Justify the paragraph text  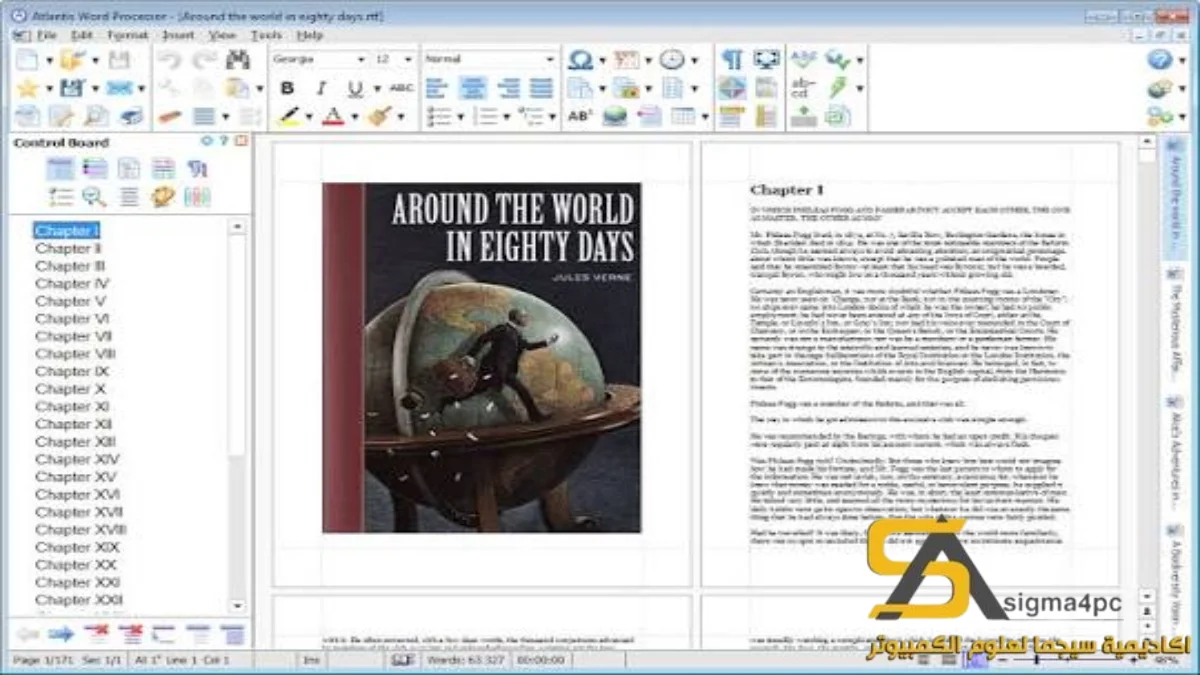pos(541,88)
